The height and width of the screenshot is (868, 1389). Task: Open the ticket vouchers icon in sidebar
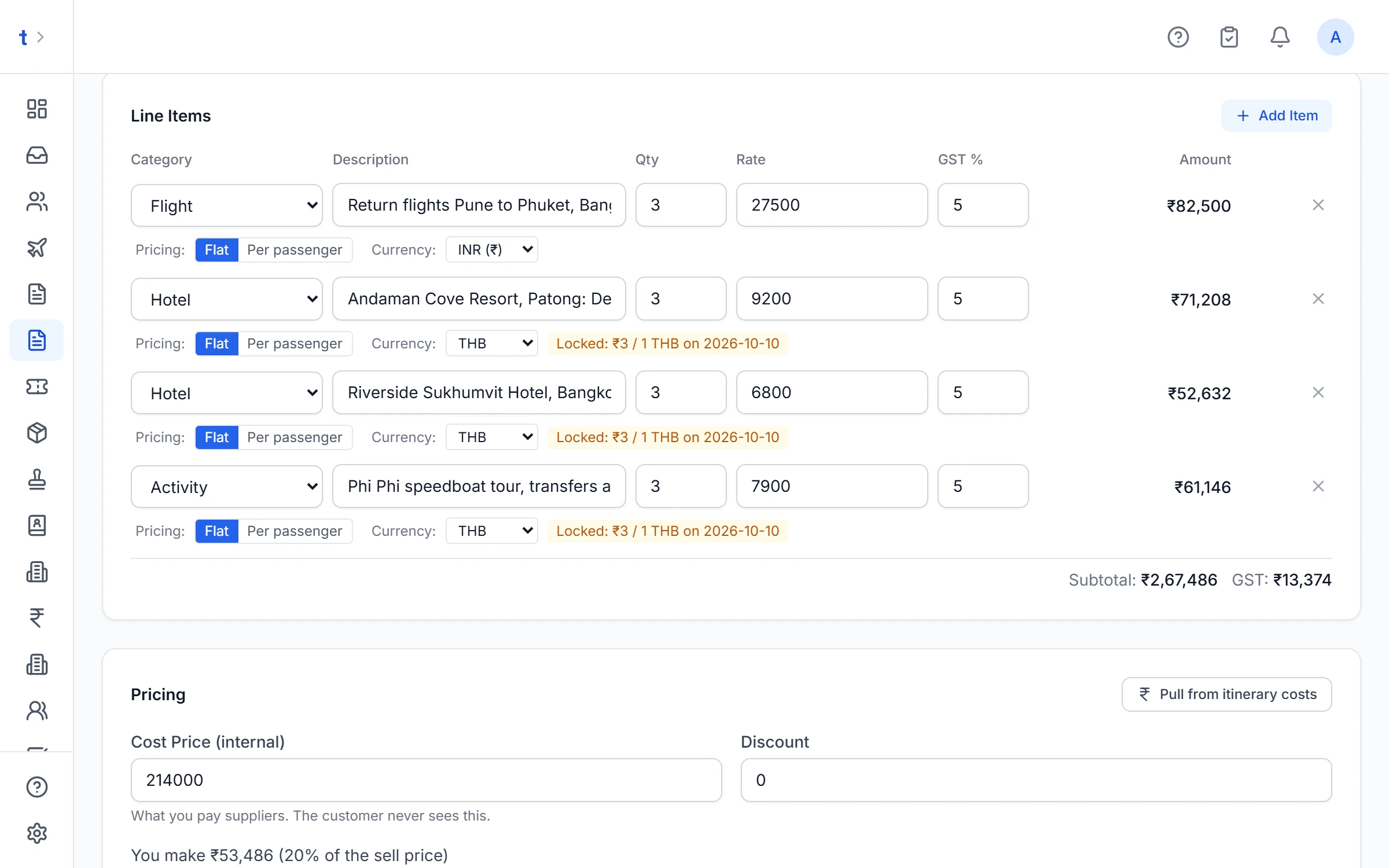pyautogui.click(x=37, y=387)
